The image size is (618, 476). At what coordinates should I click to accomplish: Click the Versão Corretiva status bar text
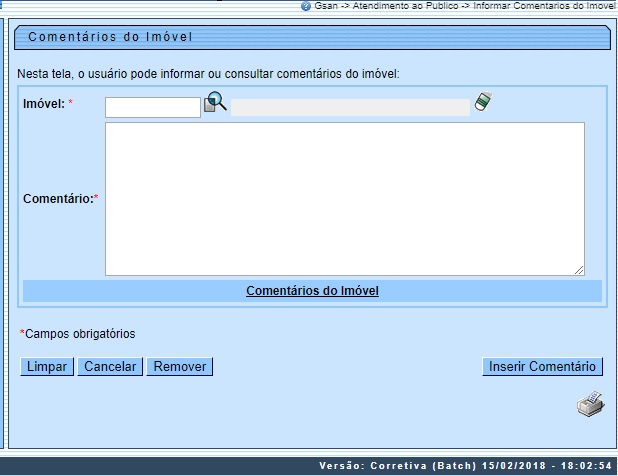pos(465,466)
